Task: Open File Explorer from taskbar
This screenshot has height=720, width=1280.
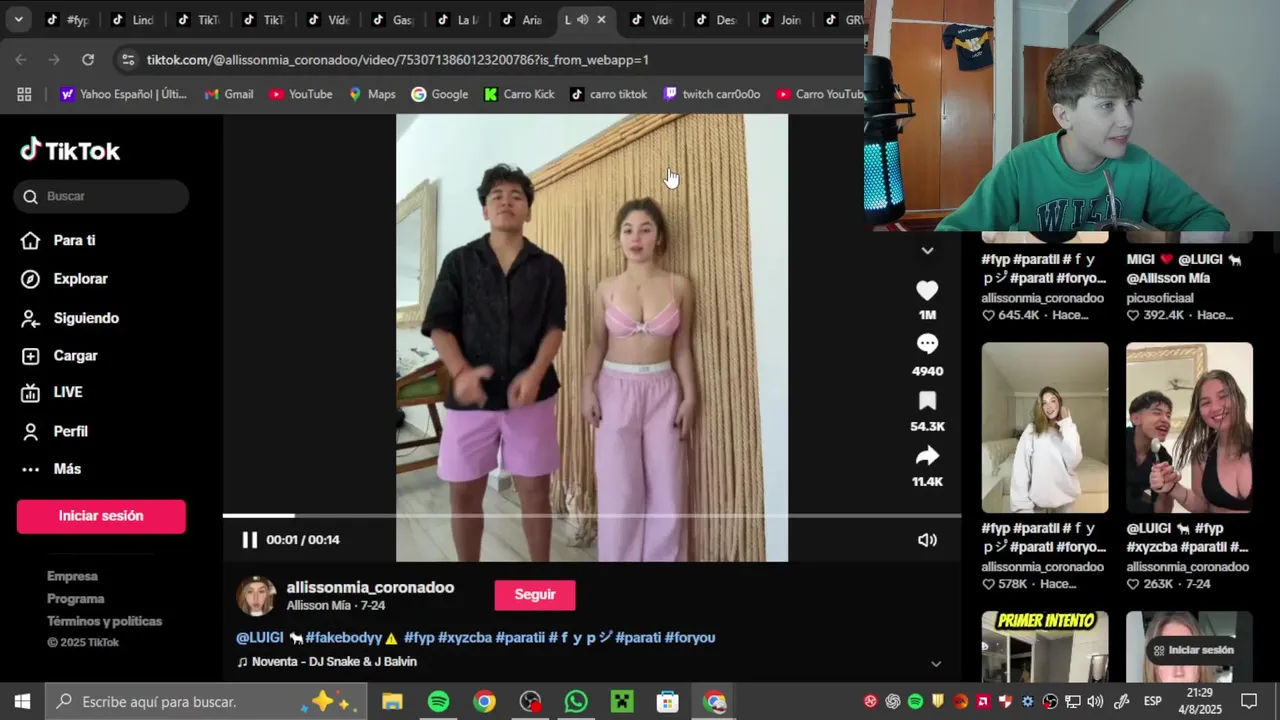Action: pos(392,702)
